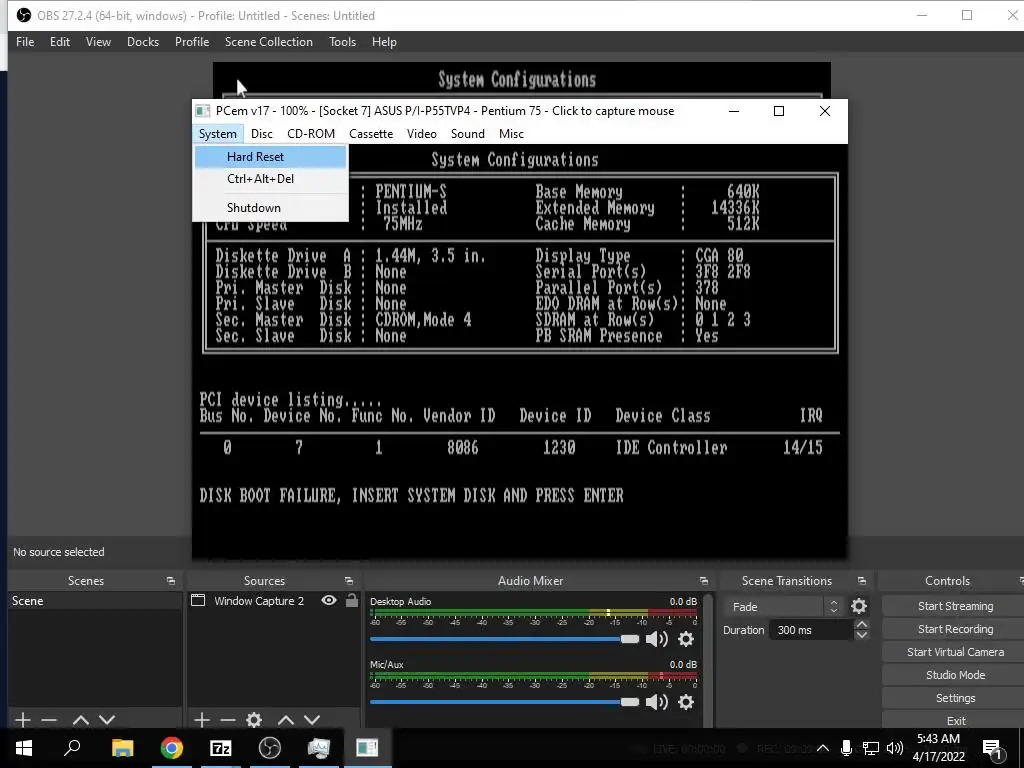Choose Hard Reset from PCem System menu
Image resolution: width=1024 pixels, height=768 pixels.
click(270, 157)
